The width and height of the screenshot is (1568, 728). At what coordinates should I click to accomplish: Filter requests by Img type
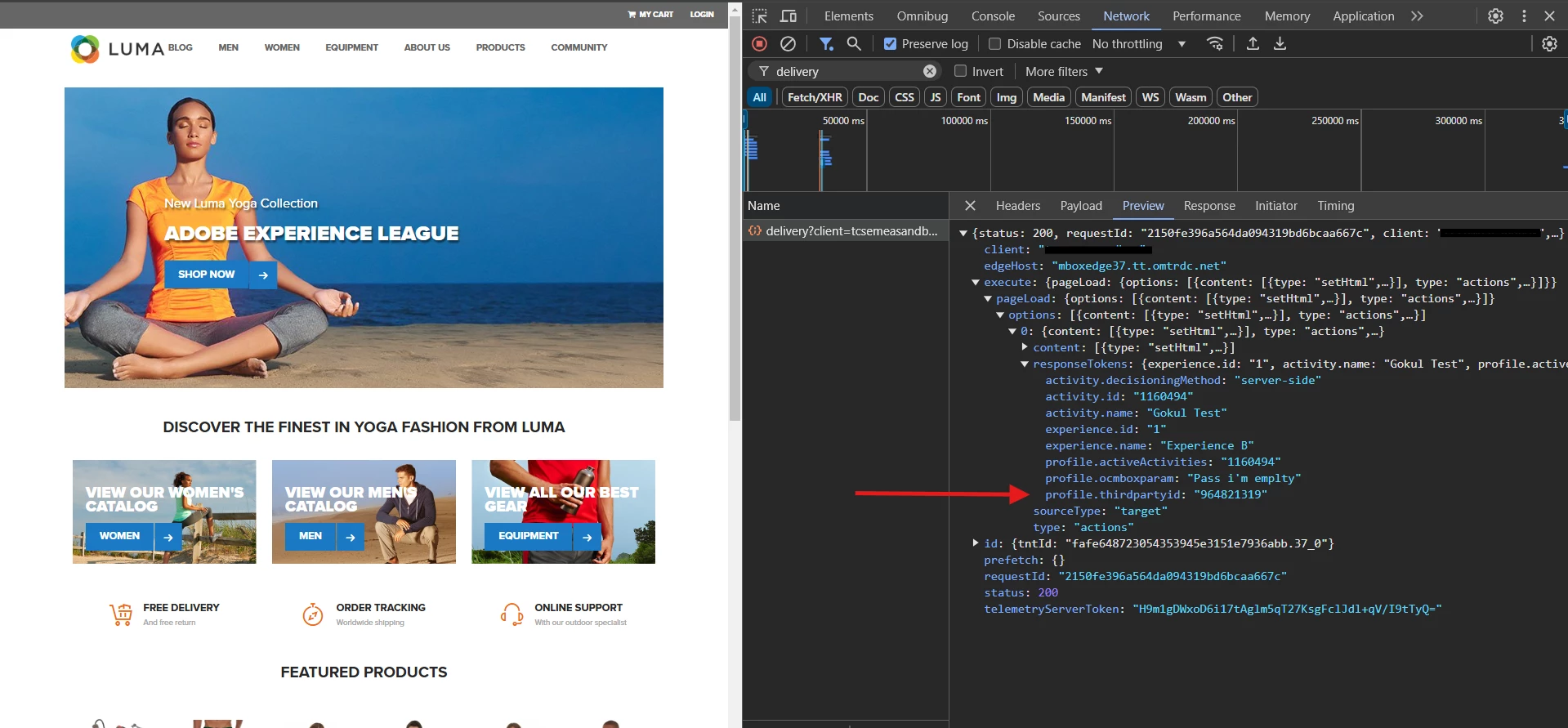(x=1007, y=97)
